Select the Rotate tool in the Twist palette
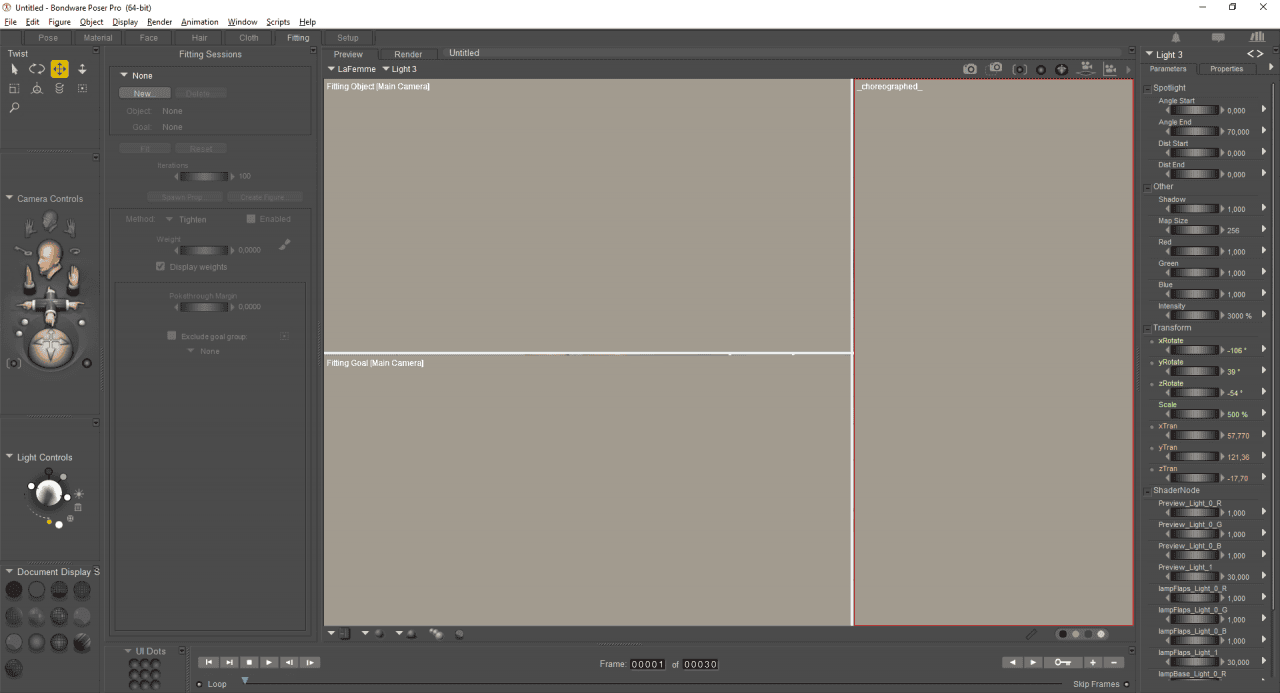Screen dimensions: 1280x693 (x=36, y=68)
